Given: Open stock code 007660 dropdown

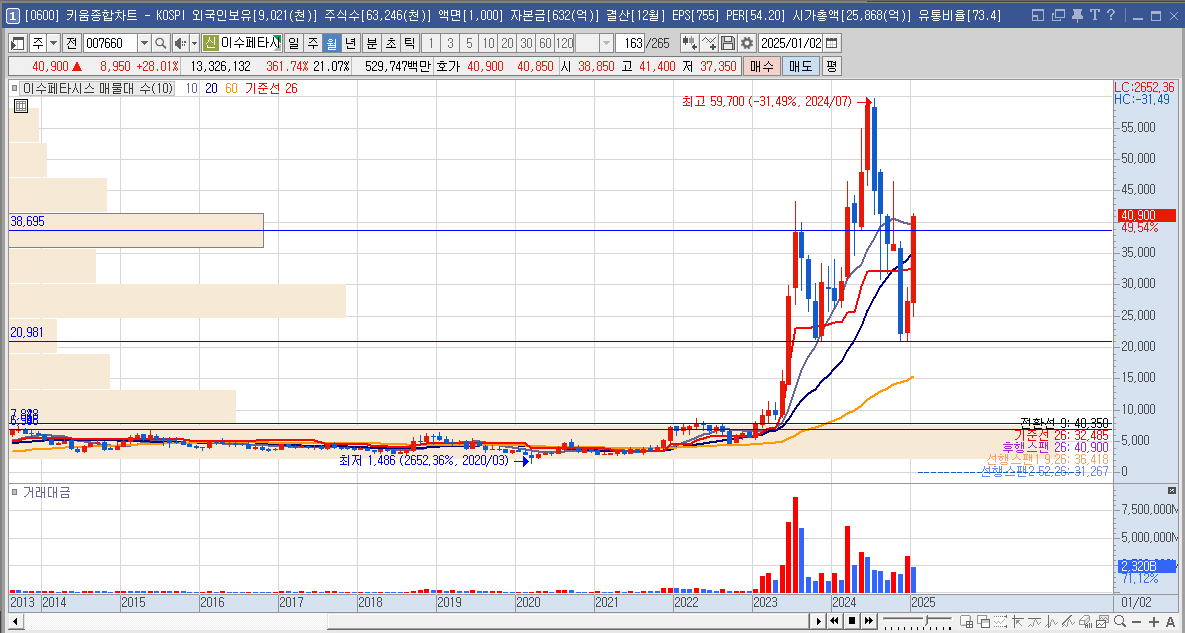Looking at the screenshot, I should (x=144, y=43).
